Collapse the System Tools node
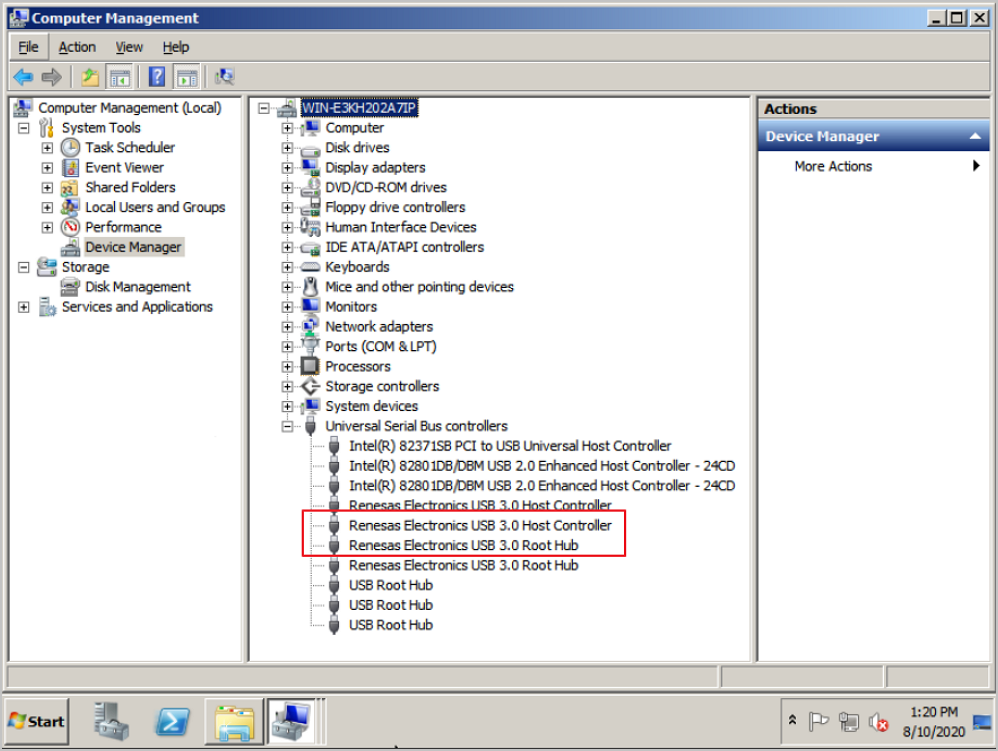 tap(24, 128)
